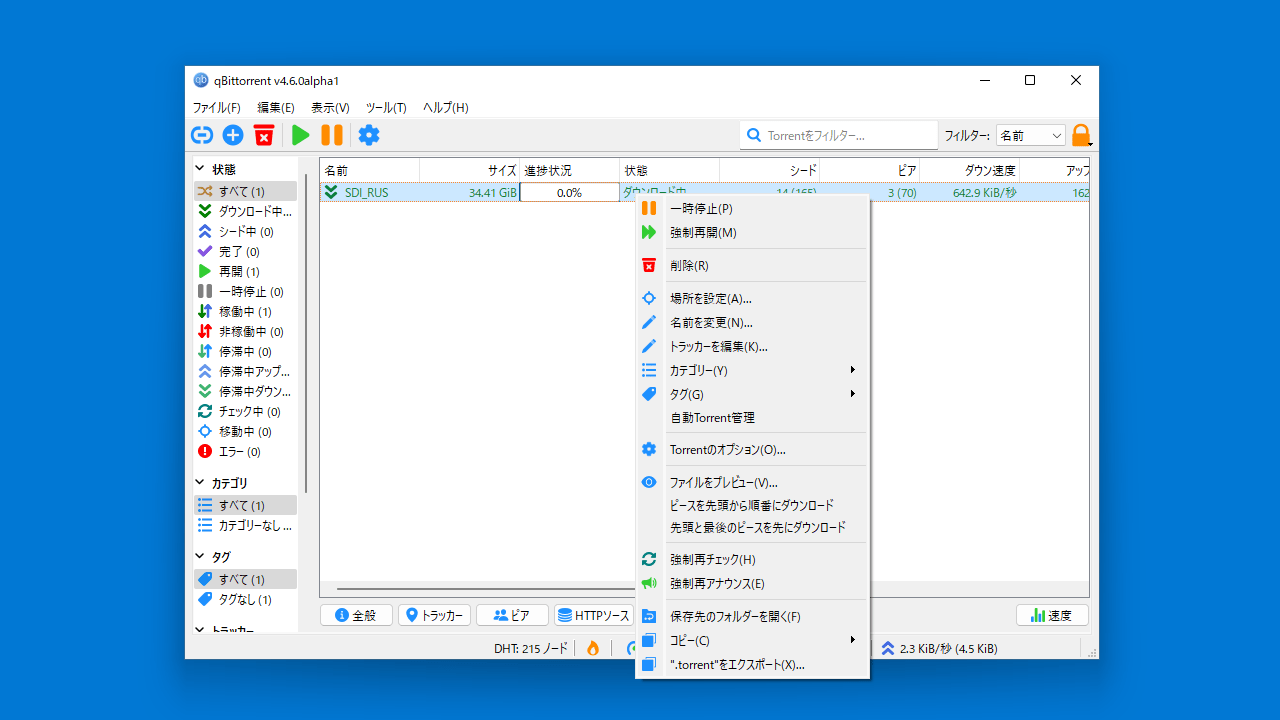
Task: Click the upload speed arrows in the status bar
Action: [888, 648]
